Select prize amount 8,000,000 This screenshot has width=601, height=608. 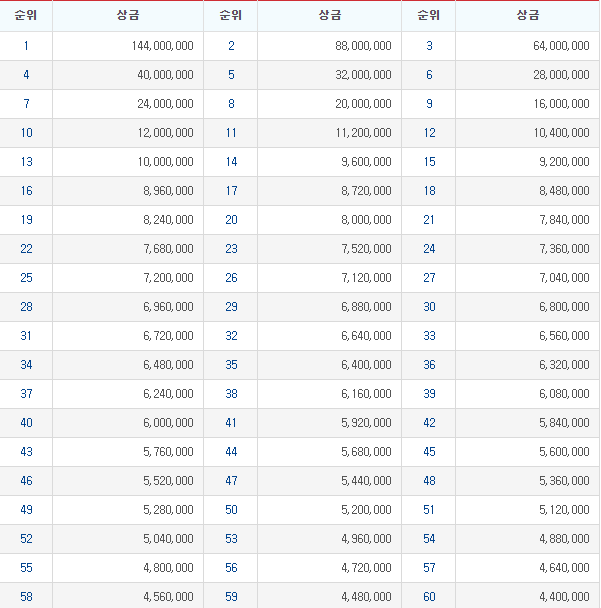click(x=366, y=220)
